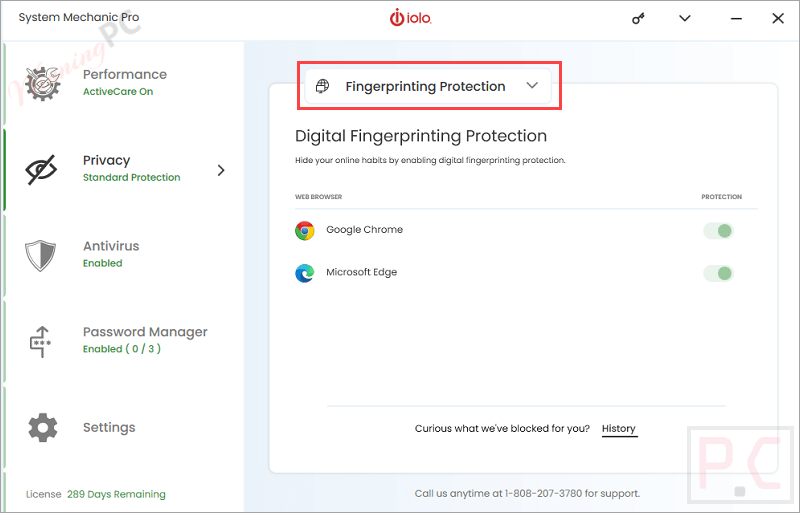Click Enabled ( 0 / 3 ) status text
Screen dimensions: 800x513
[122, 349]
